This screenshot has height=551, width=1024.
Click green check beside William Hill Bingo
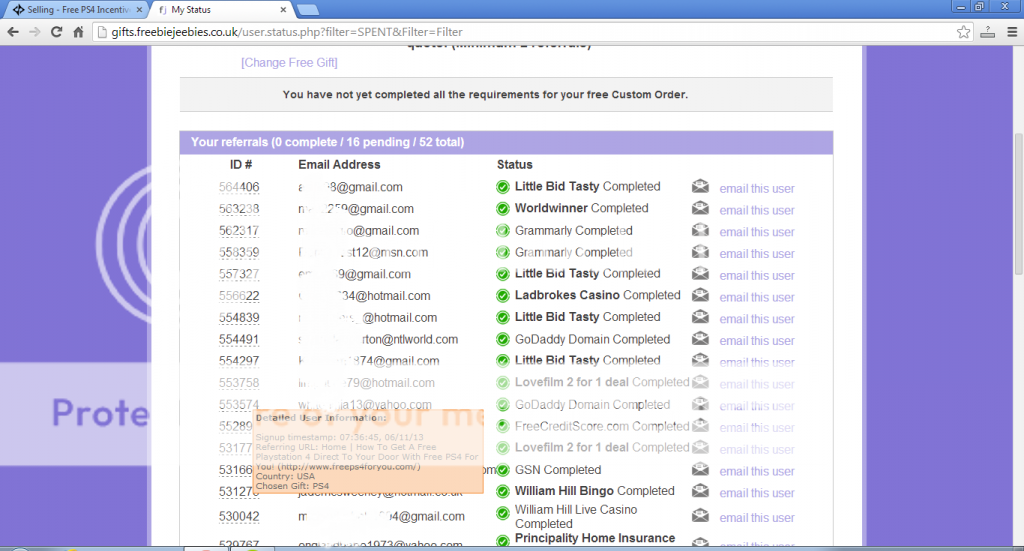[502, 492]
